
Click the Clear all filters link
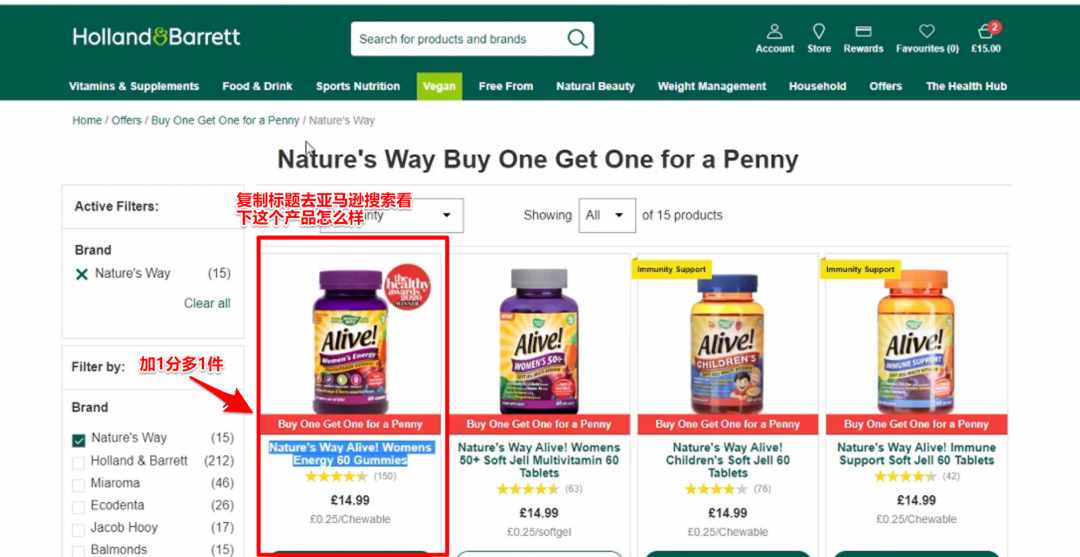tap(207, 303)
